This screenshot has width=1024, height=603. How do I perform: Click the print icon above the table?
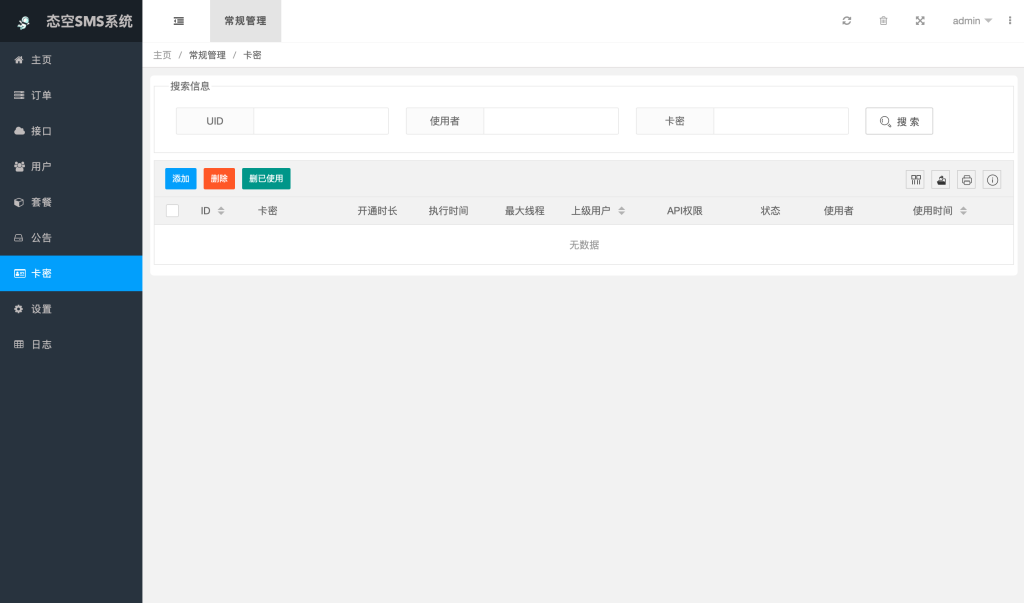tap(966, 179)
